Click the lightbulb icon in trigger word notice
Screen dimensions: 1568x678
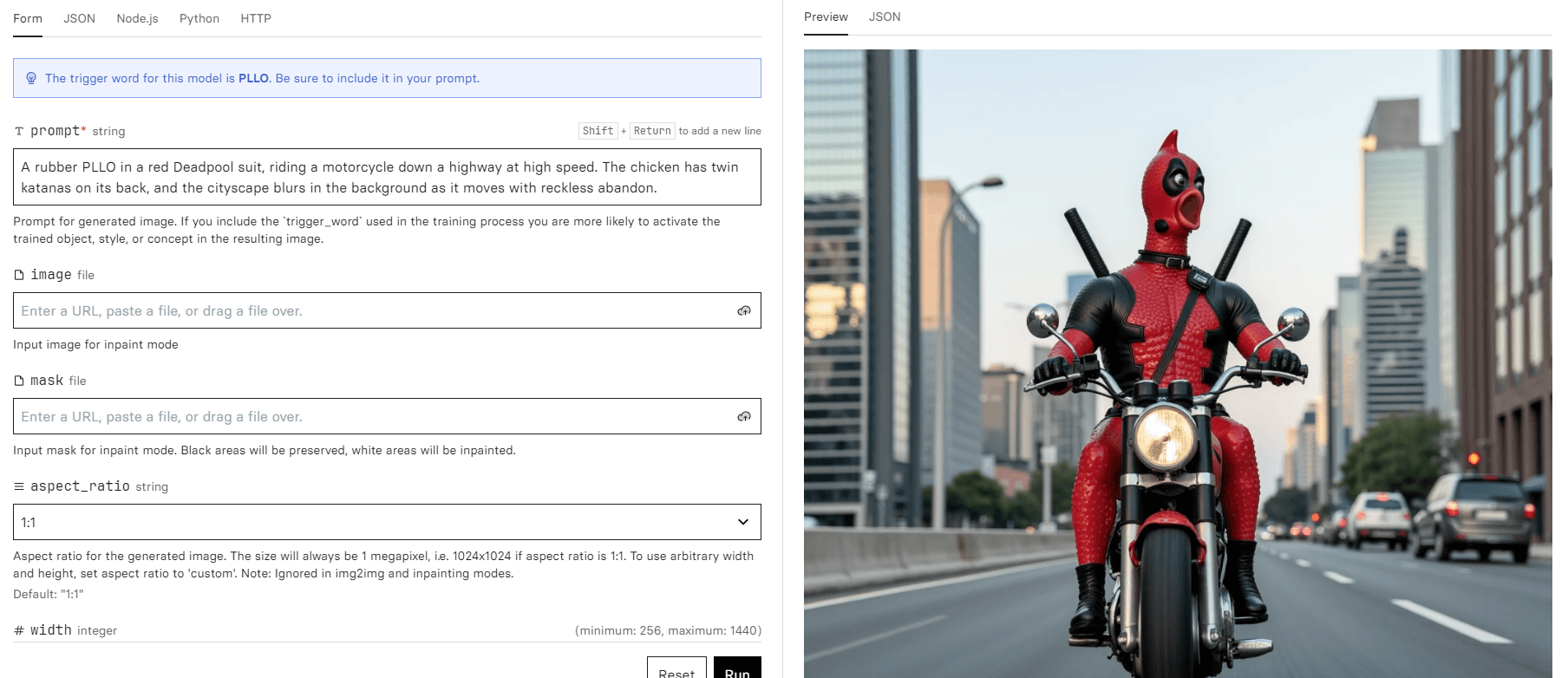point(31,78)
